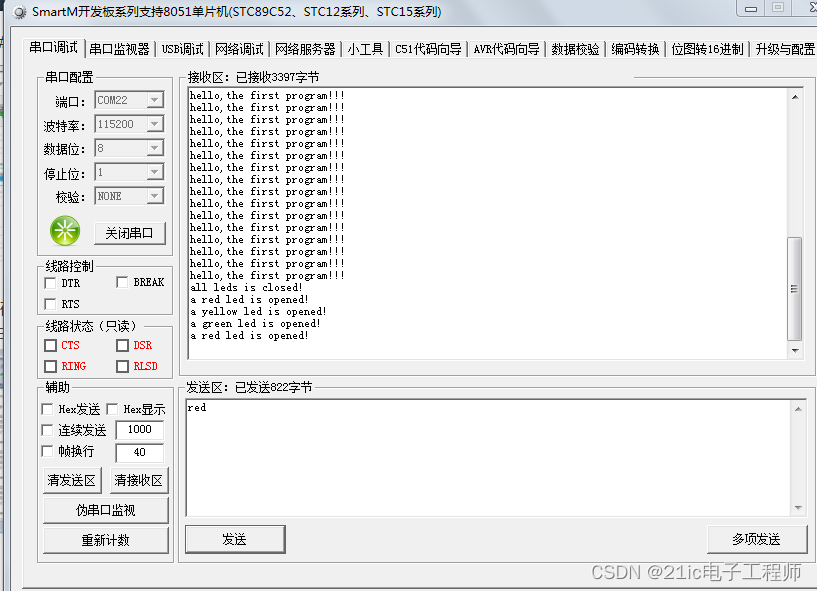Switch to the 网络调试 tab
The width and height of the screenshot is (817, 591).
pyautogui.click(x=239, y=50)
